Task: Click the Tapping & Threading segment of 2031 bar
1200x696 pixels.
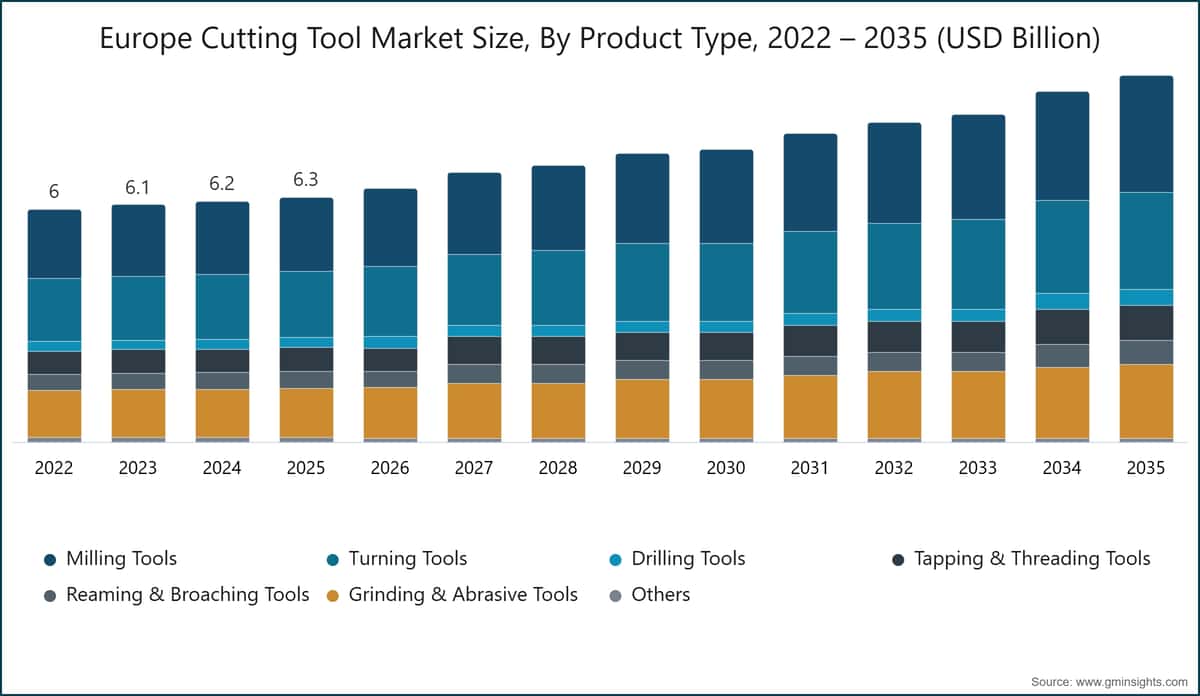Action: 810,341
